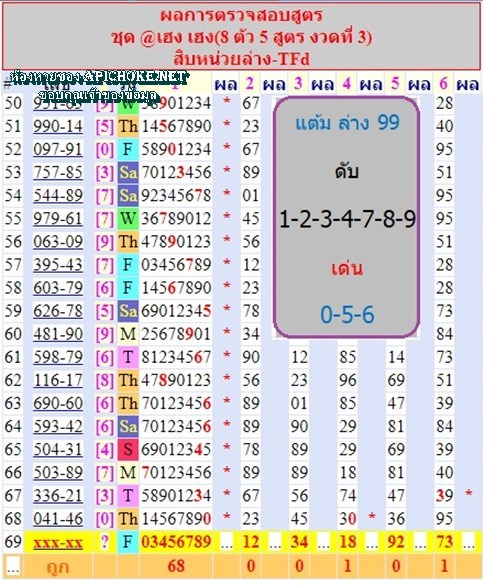Click the column 6 header
Viewport: 484px width, 585px height.
(x=443, y=84)
